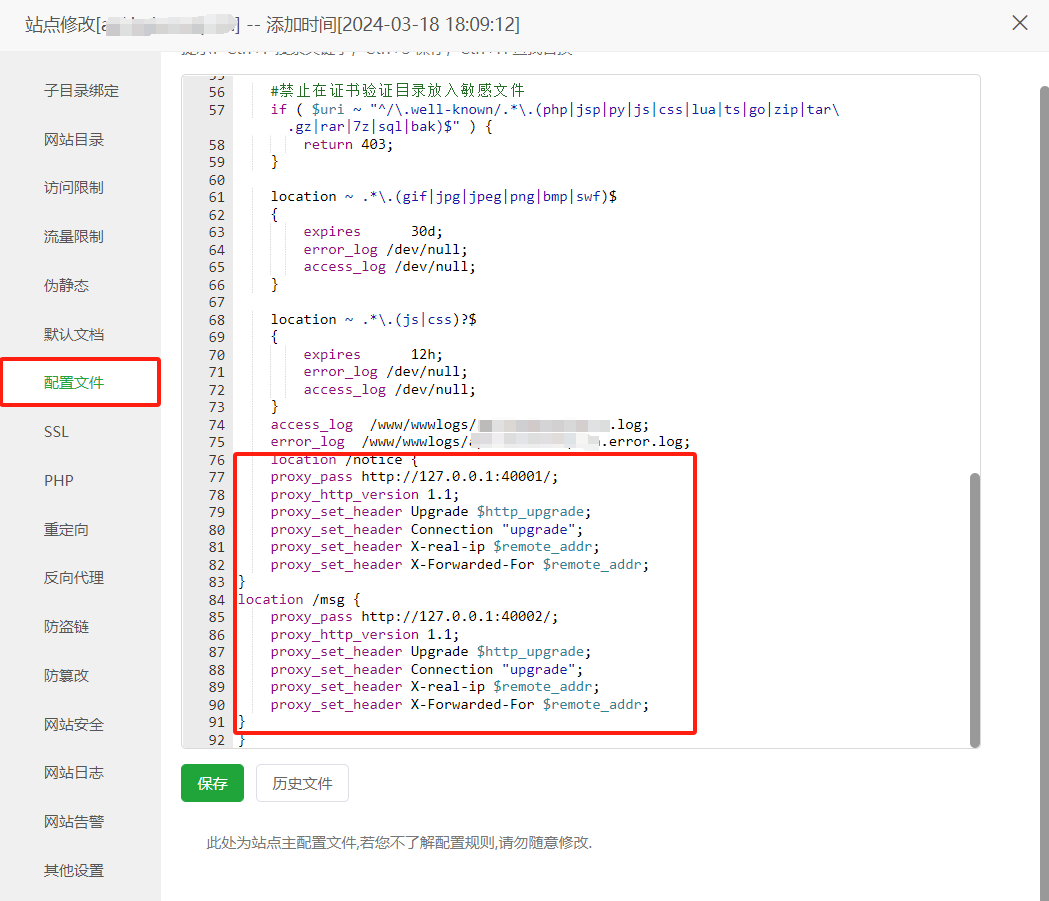Click X-Forwarded-For header on line 90
Viewport: 1049px width, 901px height.
coord(460,705)
